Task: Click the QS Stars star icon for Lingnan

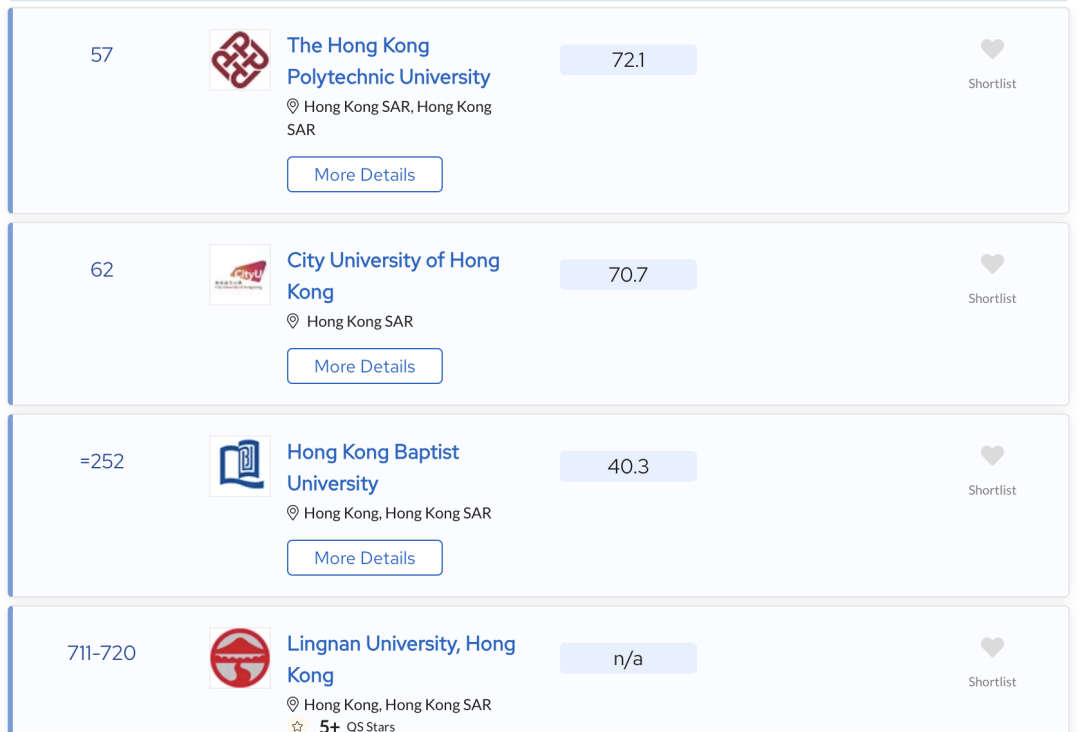Action: pos(297,726)
